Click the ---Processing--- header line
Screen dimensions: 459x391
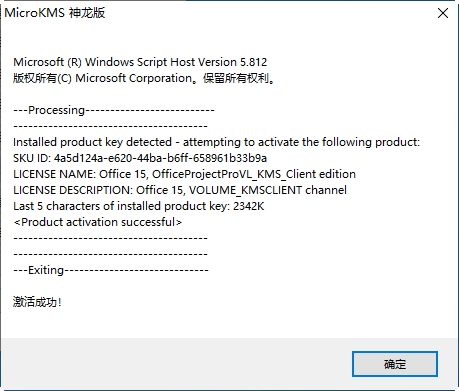coord(114,110)
